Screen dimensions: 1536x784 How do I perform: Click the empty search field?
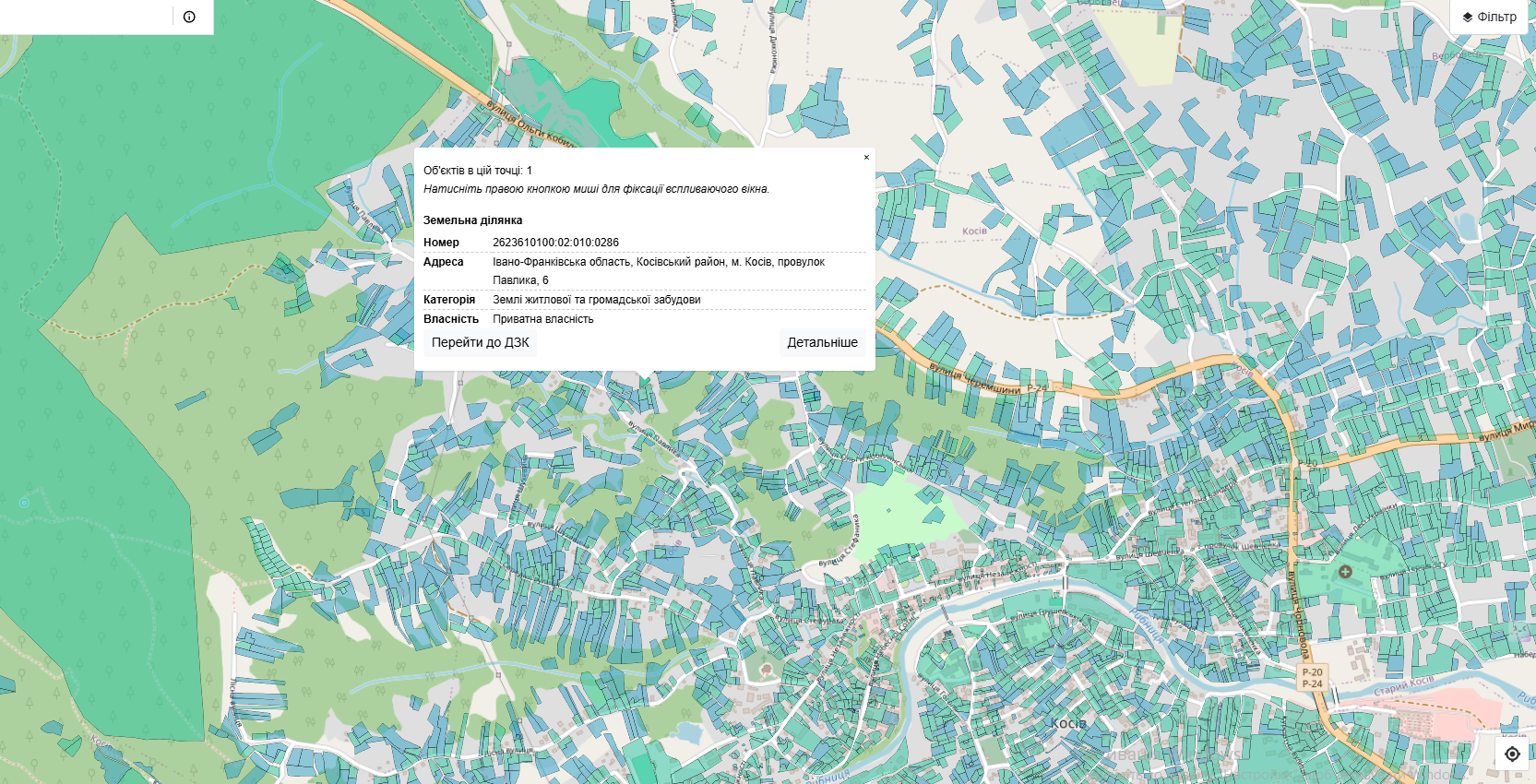(x=85, y=17)
